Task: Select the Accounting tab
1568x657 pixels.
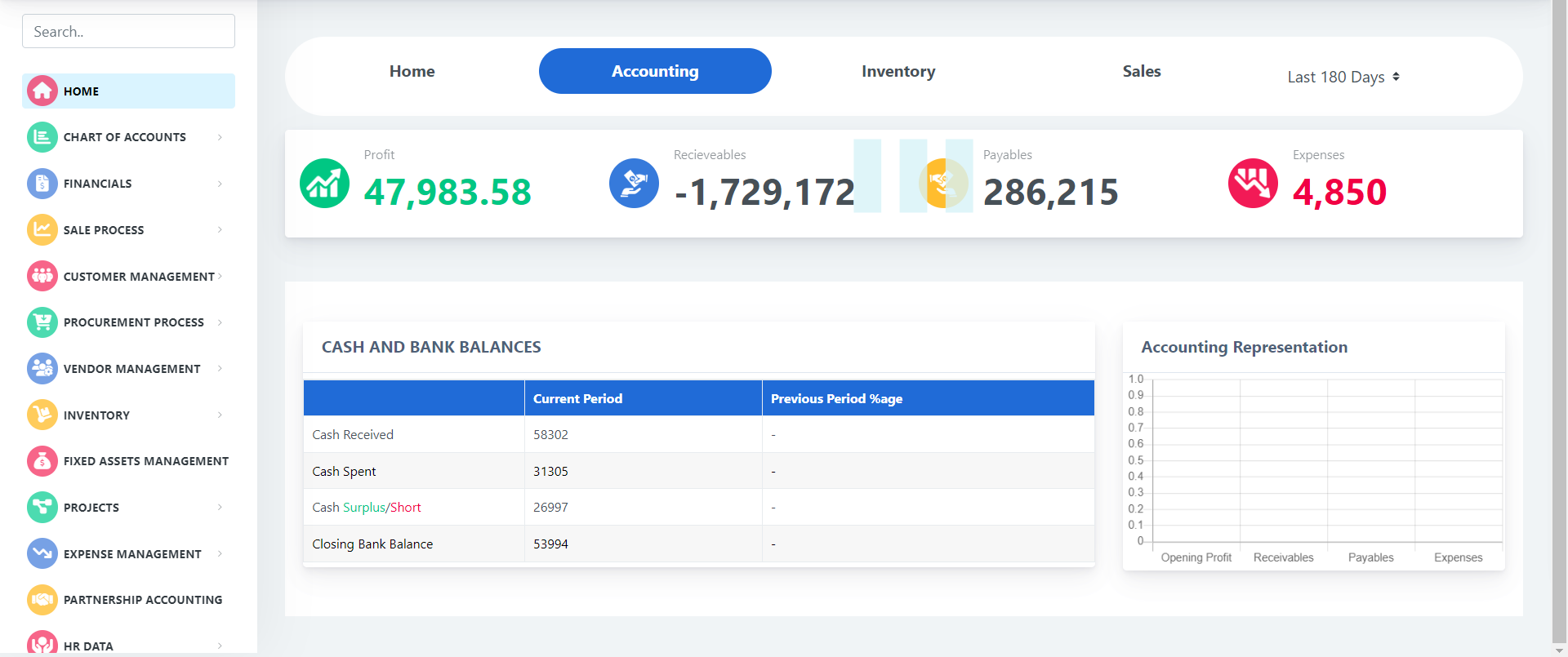Action: click(x=655, y=72)
